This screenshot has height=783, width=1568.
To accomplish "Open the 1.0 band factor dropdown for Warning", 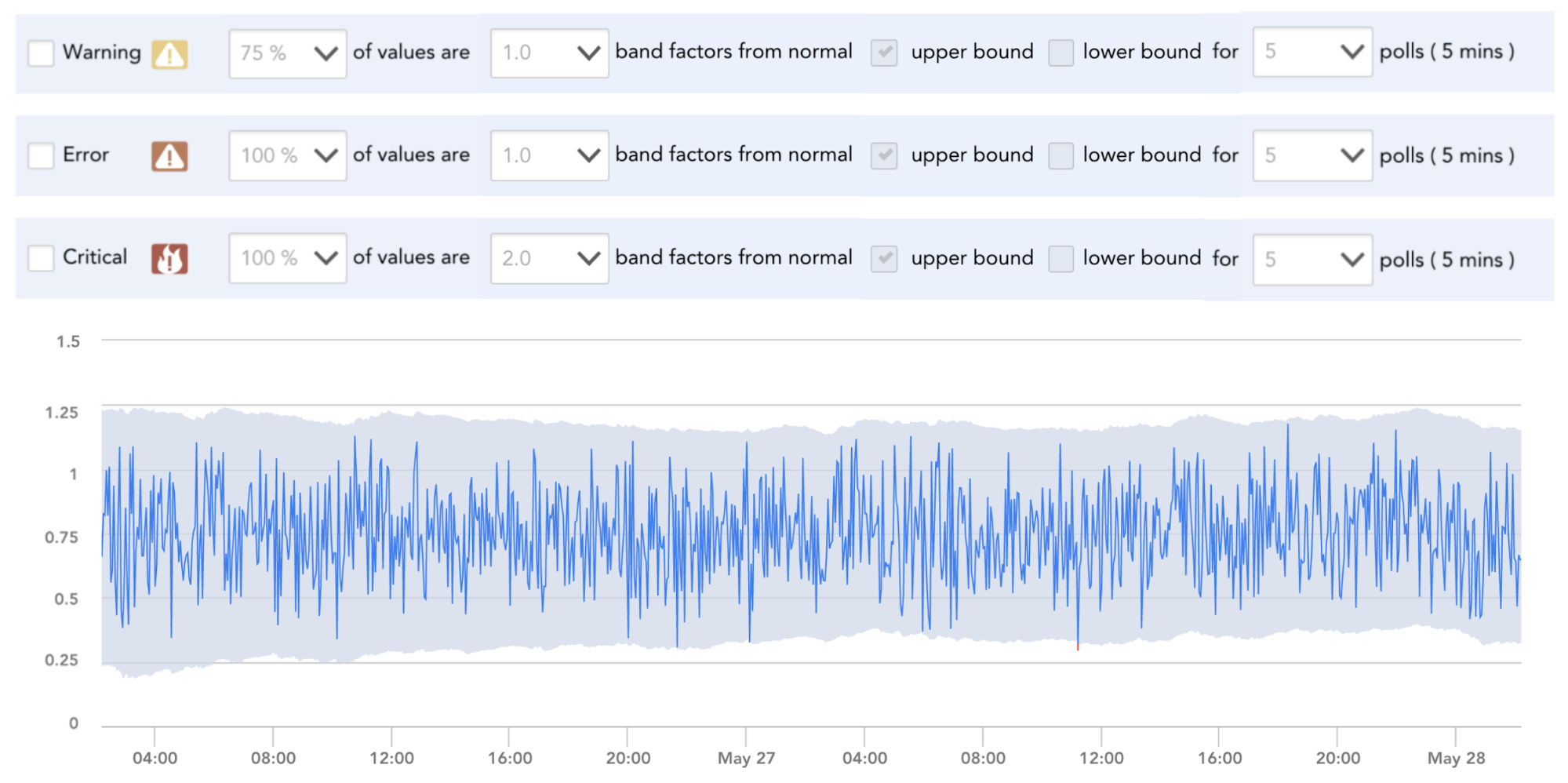I will point(549,53).
